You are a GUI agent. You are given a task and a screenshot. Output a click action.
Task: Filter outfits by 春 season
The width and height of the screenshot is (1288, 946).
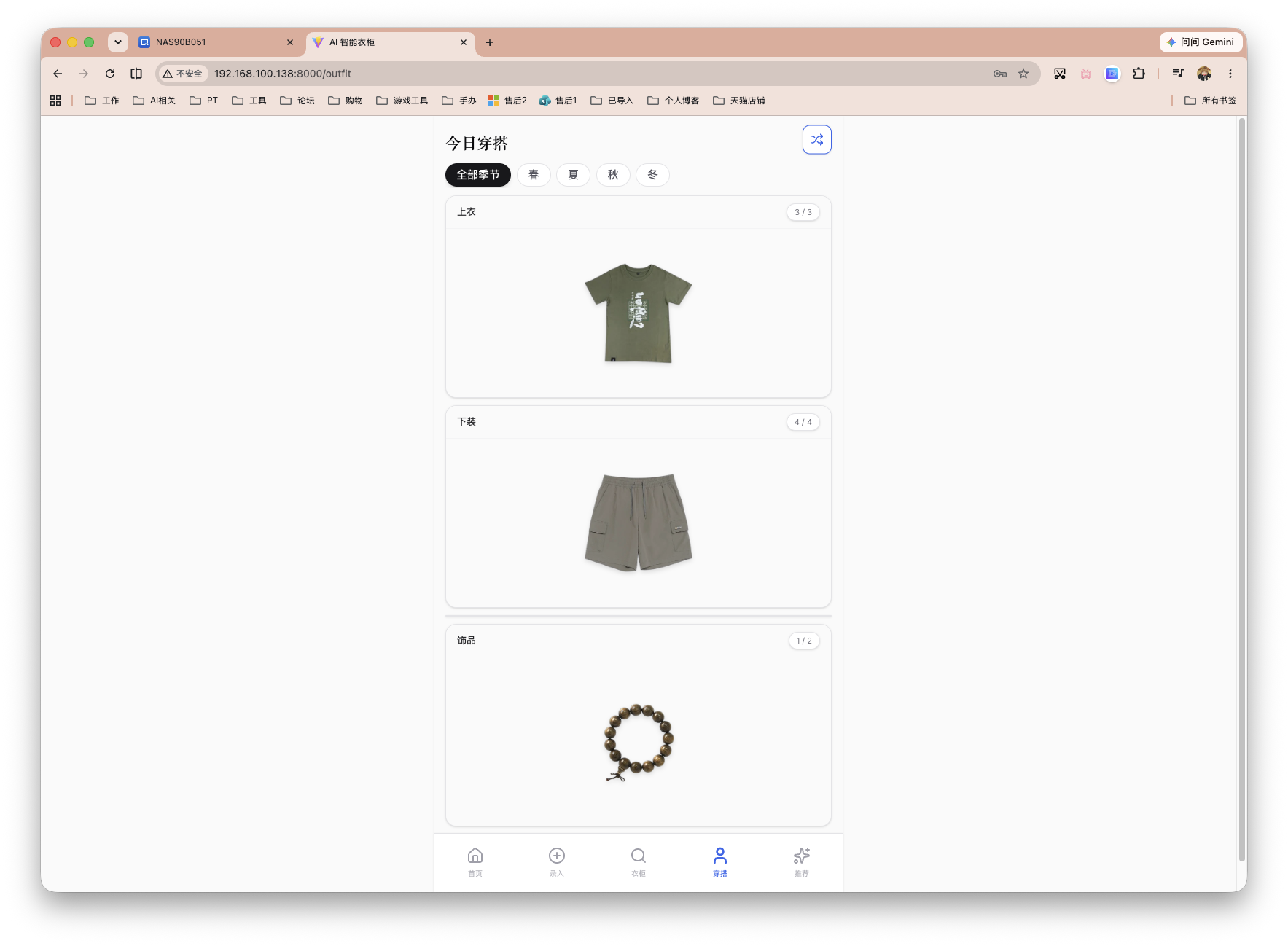point(534,175)
